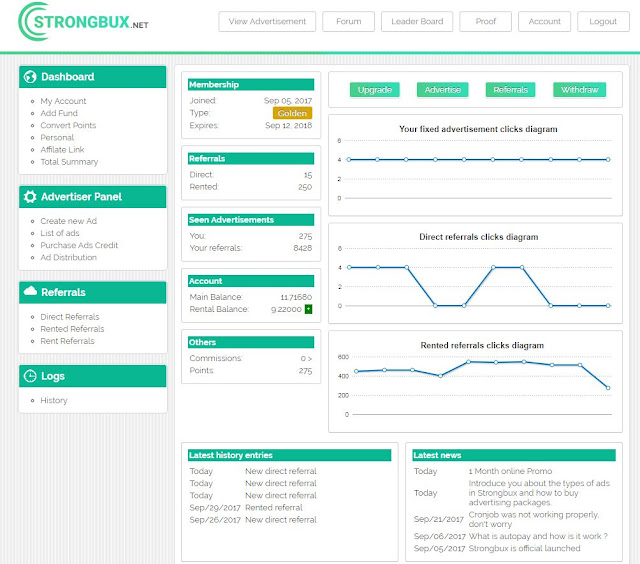640x564 pixels.
Task: Open Direct Referrals in the sidebar
Action: (70, 317)
